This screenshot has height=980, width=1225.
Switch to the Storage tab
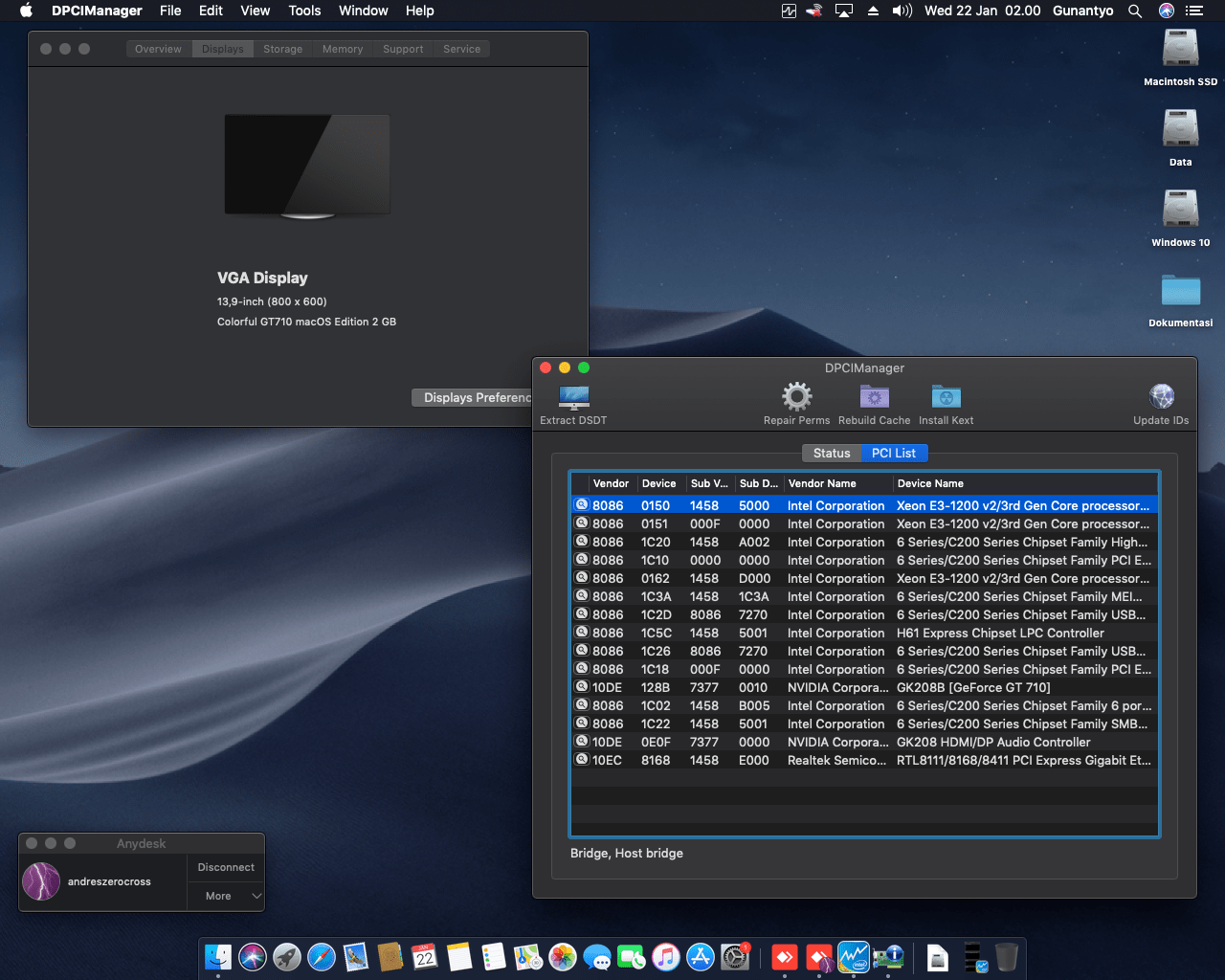pyautogui.click(x=282, y=49)
